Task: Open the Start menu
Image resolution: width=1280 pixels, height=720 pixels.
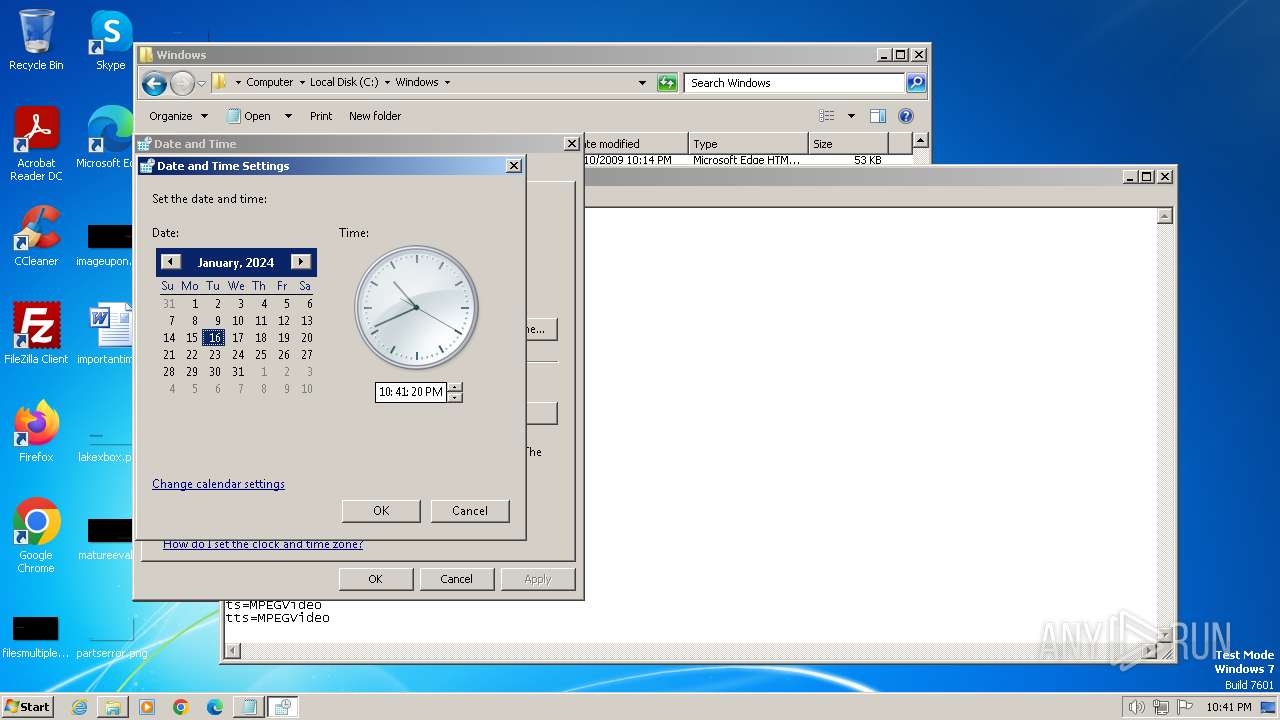Action: coord(27,706)
